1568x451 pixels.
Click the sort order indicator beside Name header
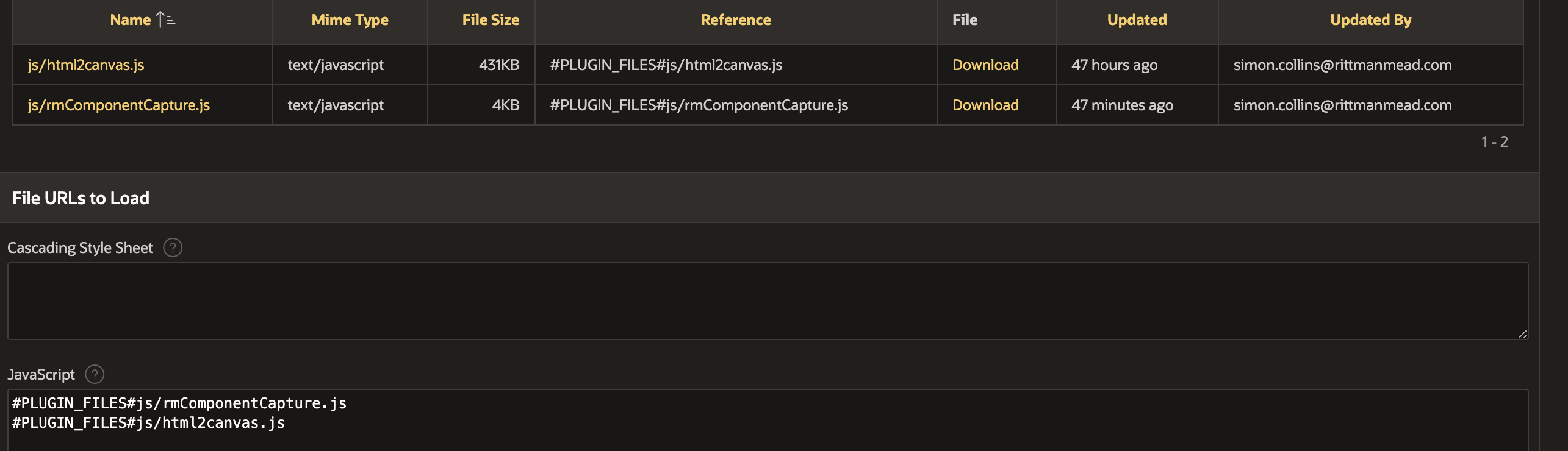[x=162, y=19]
